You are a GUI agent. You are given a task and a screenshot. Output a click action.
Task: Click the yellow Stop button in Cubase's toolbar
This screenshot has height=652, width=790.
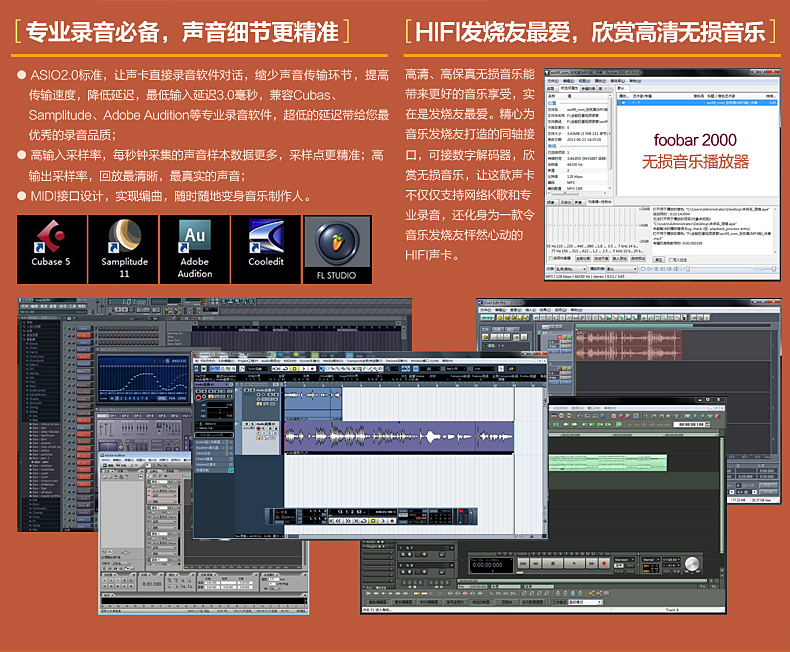pos(295,368)
